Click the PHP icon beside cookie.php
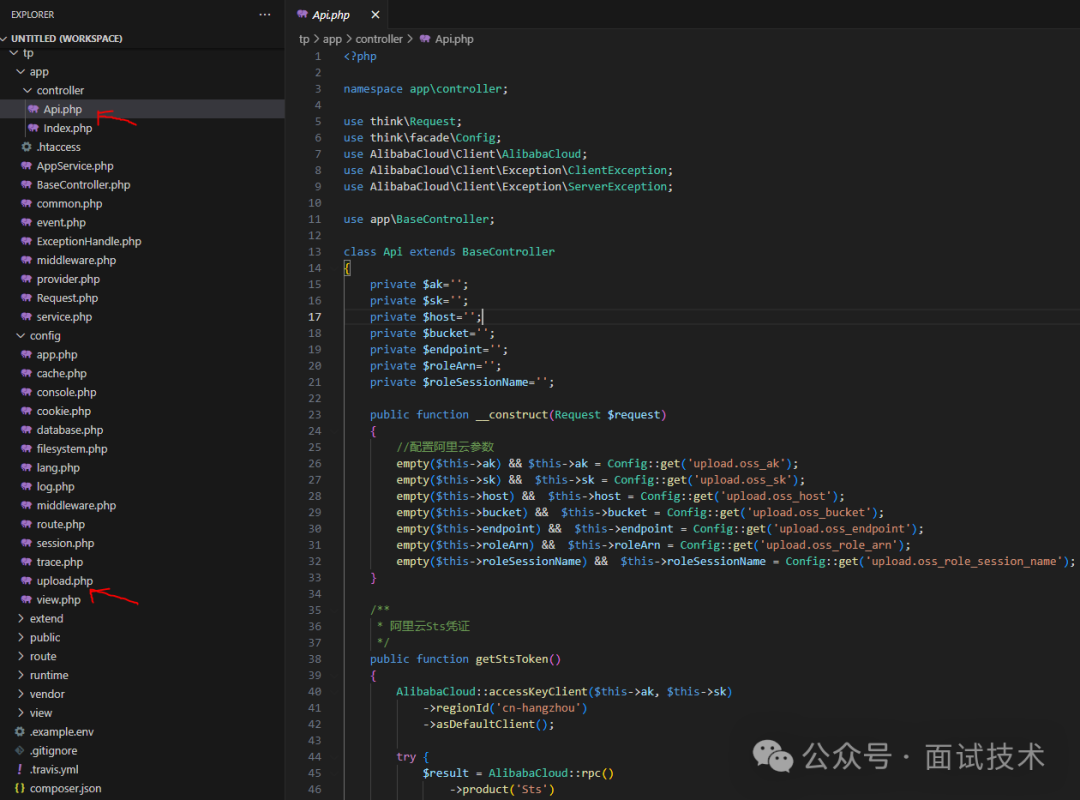1080x800 pixels. tap(26, 411)
